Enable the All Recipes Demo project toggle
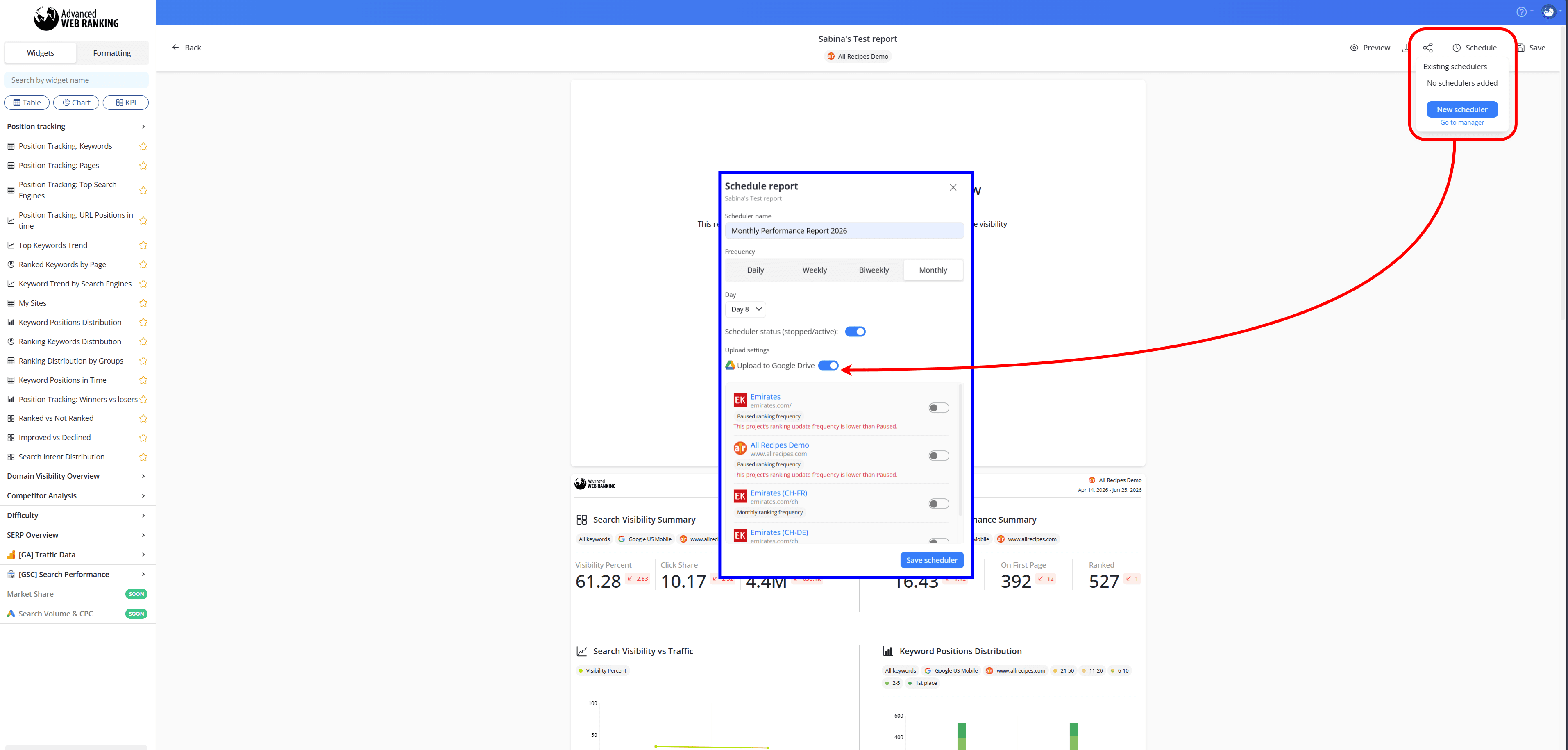1568x750 pixels. 939,456
